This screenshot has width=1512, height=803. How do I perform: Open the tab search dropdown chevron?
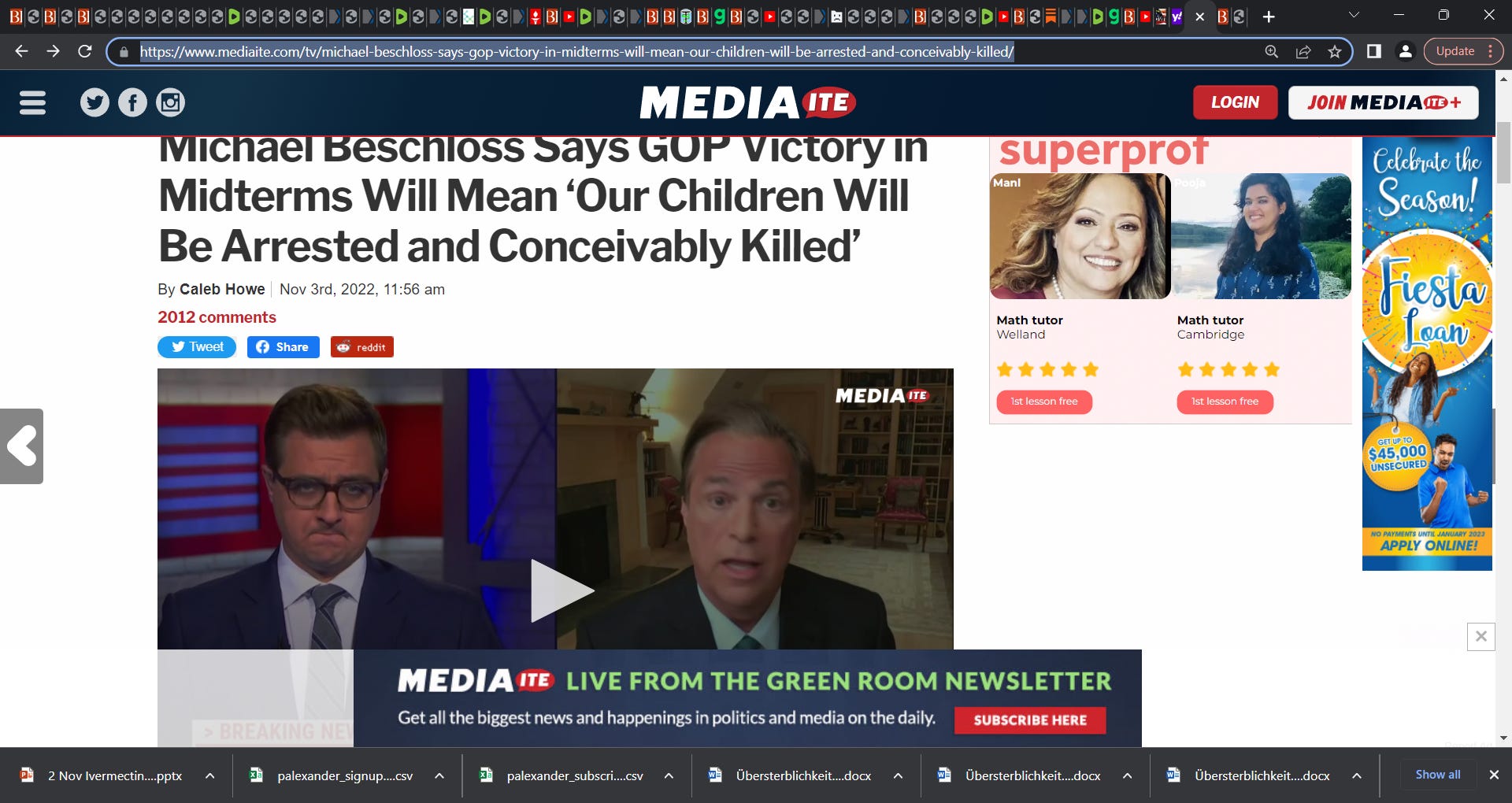(1354, 15)
